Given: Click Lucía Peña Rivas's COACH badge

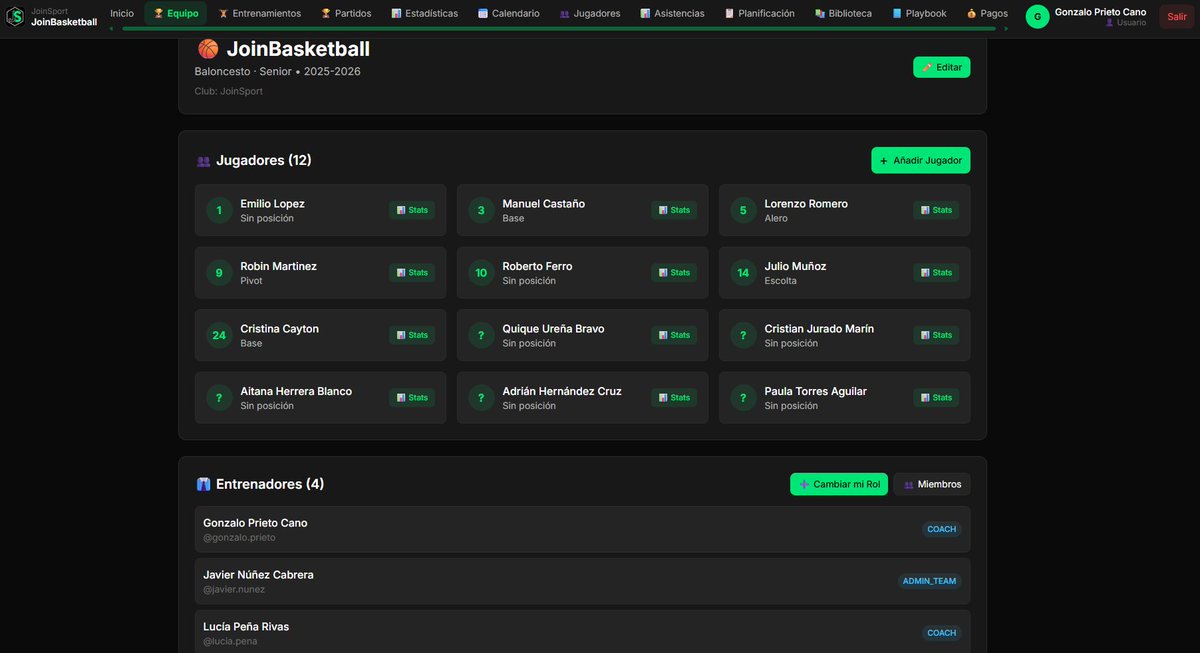Looking at the screenshot, I should (x=942, y=633).
